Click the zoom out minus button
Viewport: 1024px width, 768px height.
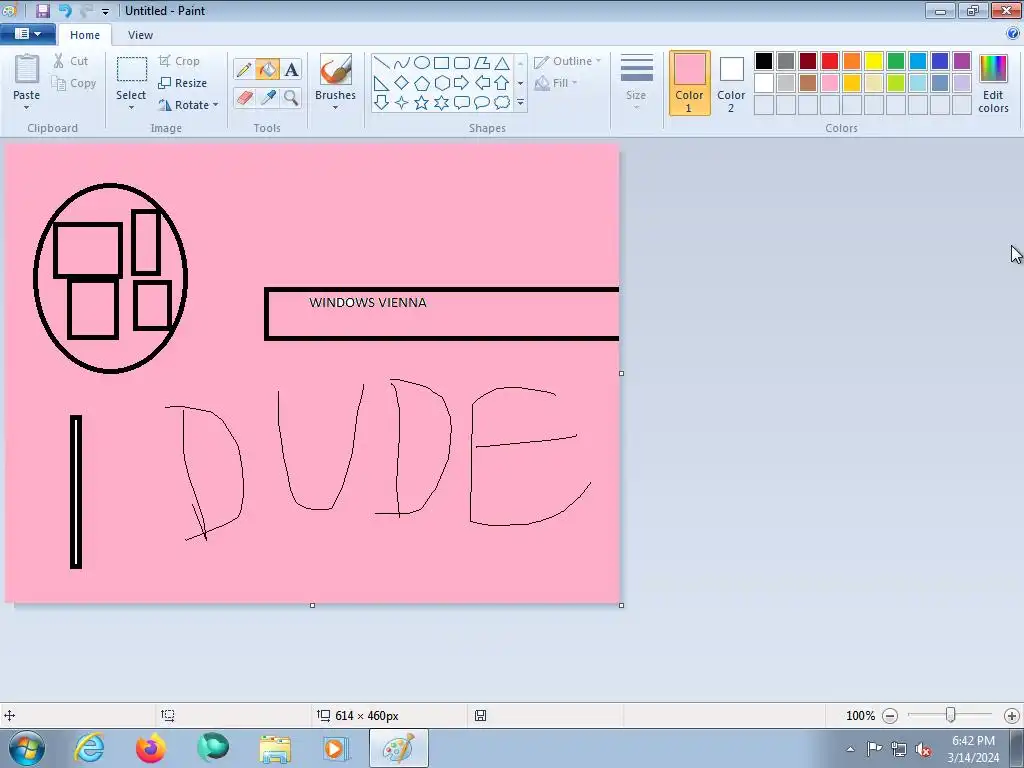coord(889,716)
